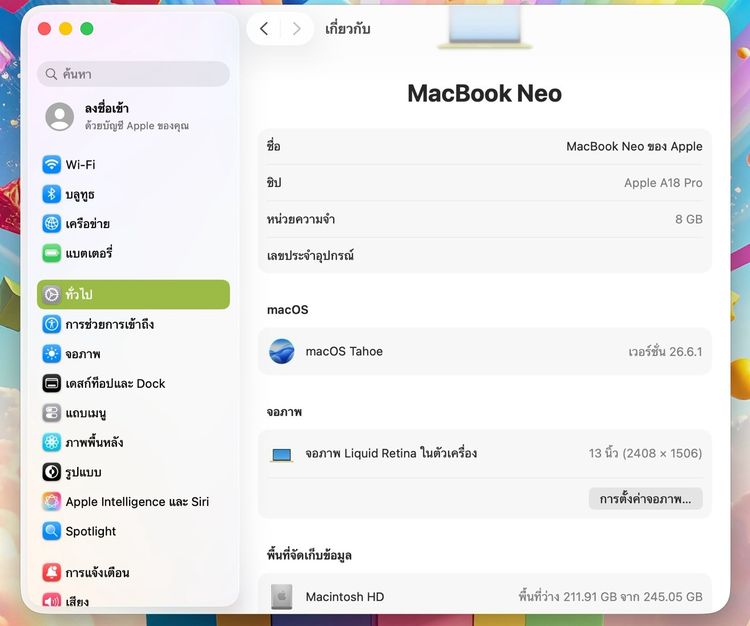Go forward with the right chevron
Viewport: 750px width, 626px height.
[x=297, y=29]
